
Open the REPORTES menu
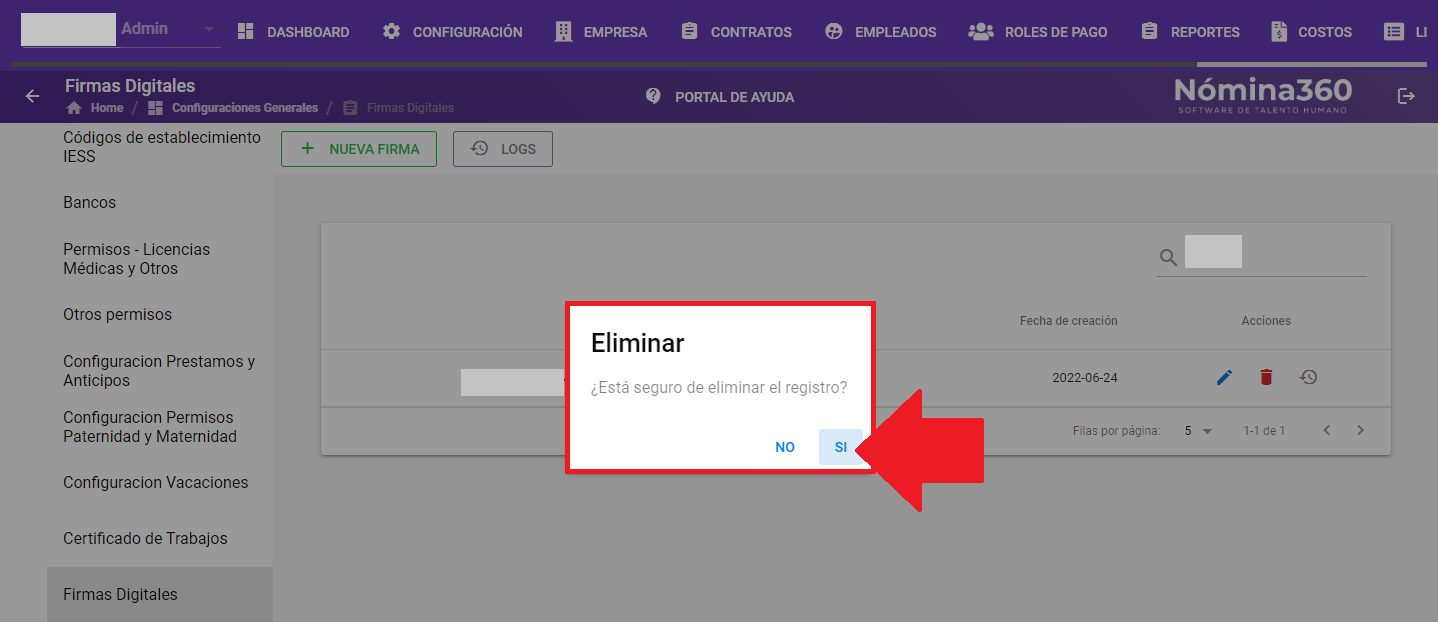(1190, 32)
